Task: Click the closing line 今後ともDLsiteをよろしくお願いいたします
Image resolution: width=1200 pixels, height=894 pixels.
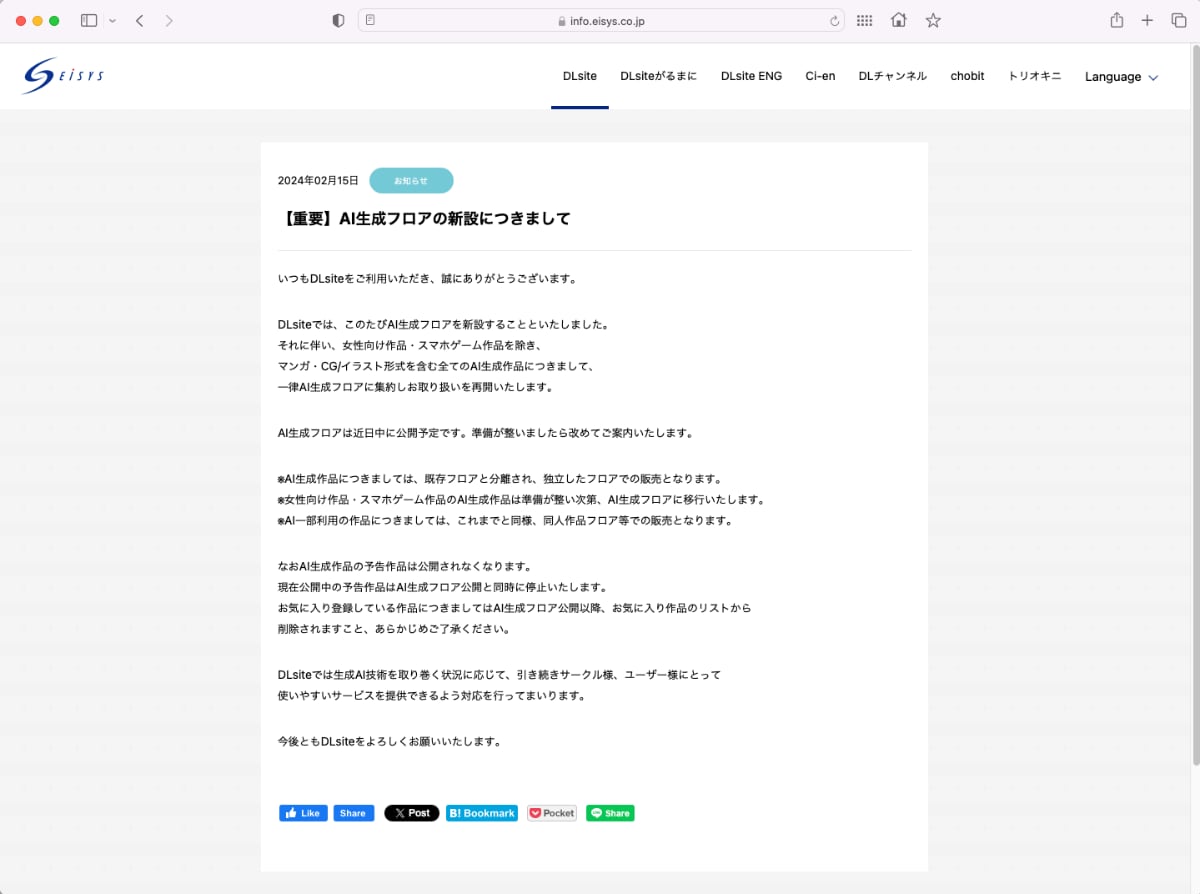Action: 389,742
